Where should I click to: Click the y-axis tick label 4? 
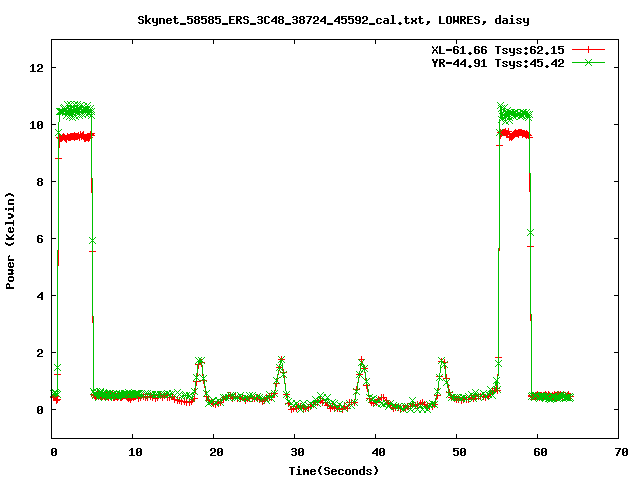click(40, 296)
